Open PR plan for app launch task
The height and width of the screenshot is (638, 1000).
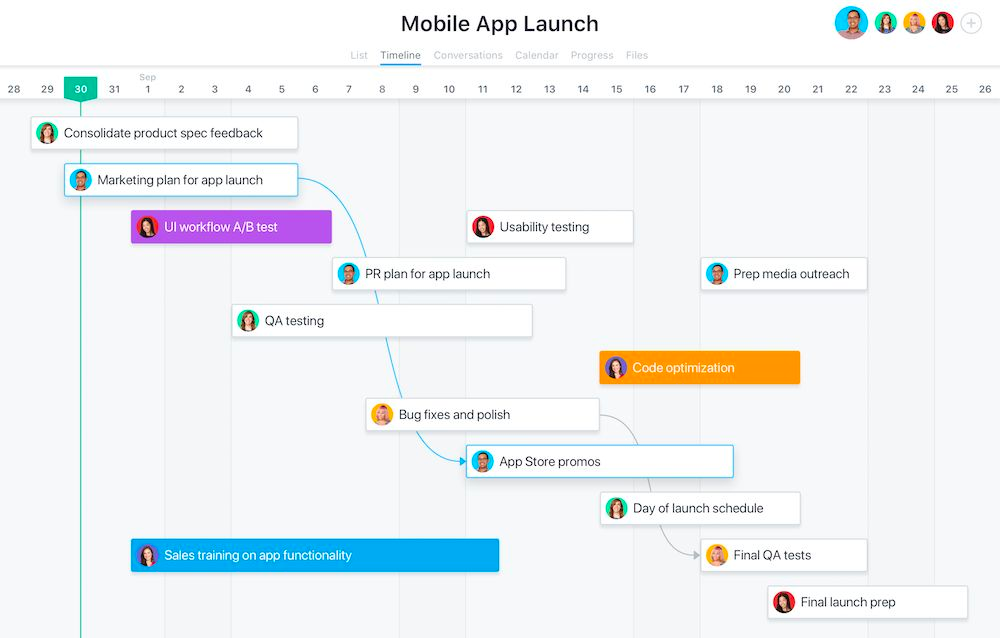(449, 274)
